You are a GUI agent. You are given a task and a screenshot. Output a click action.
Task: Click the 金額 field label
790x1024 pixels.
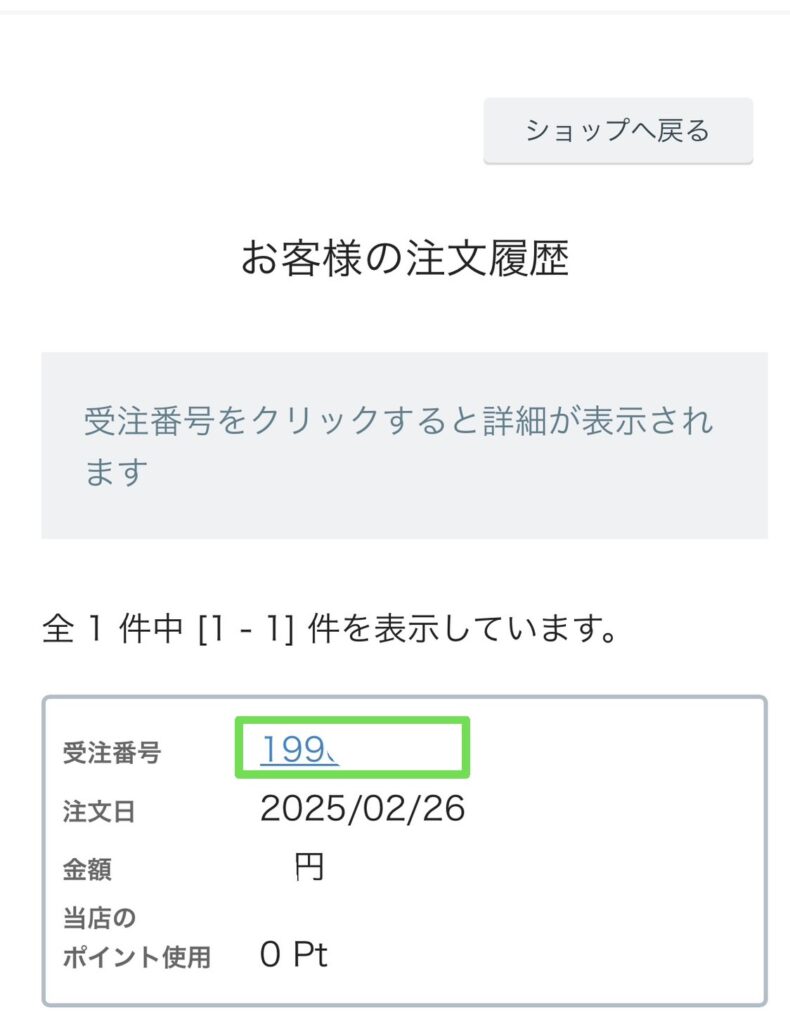pyautogui.click(x=87, y=869)
